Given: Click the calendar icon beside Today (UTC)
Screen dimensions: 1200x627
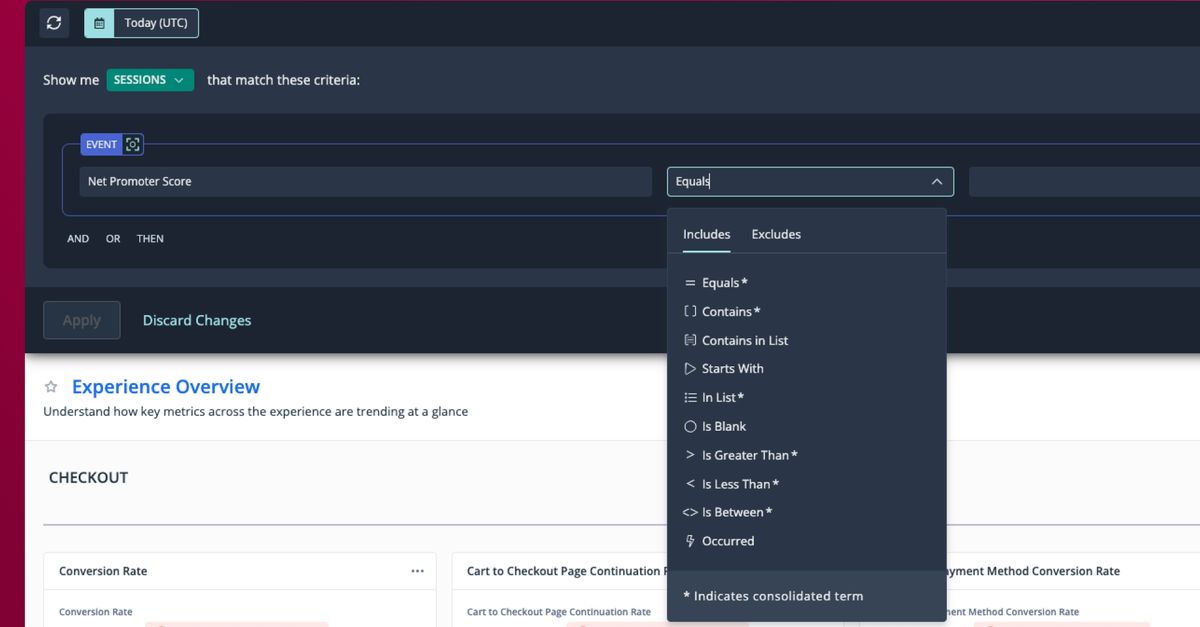Looking at the screenshot, I should (99, 23).
